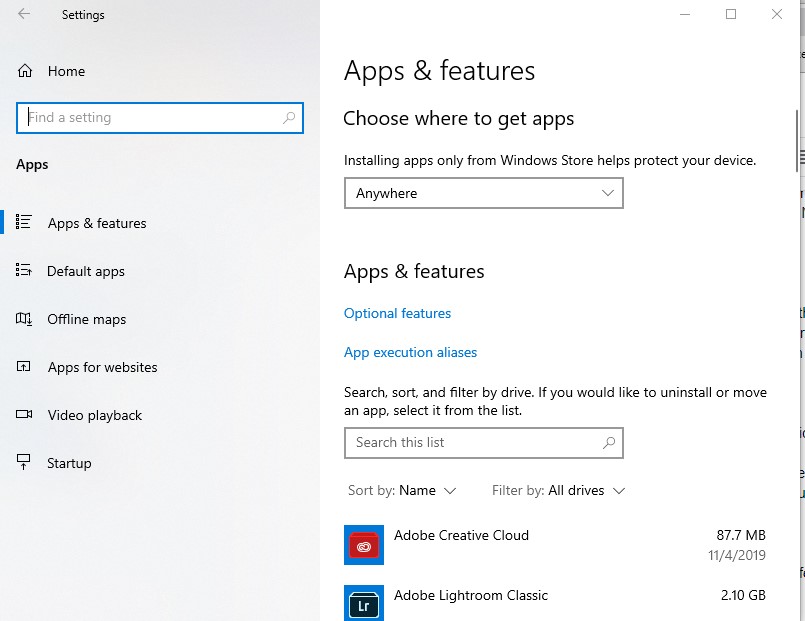Click the 11/4/2019 install date

click(737, 555)
